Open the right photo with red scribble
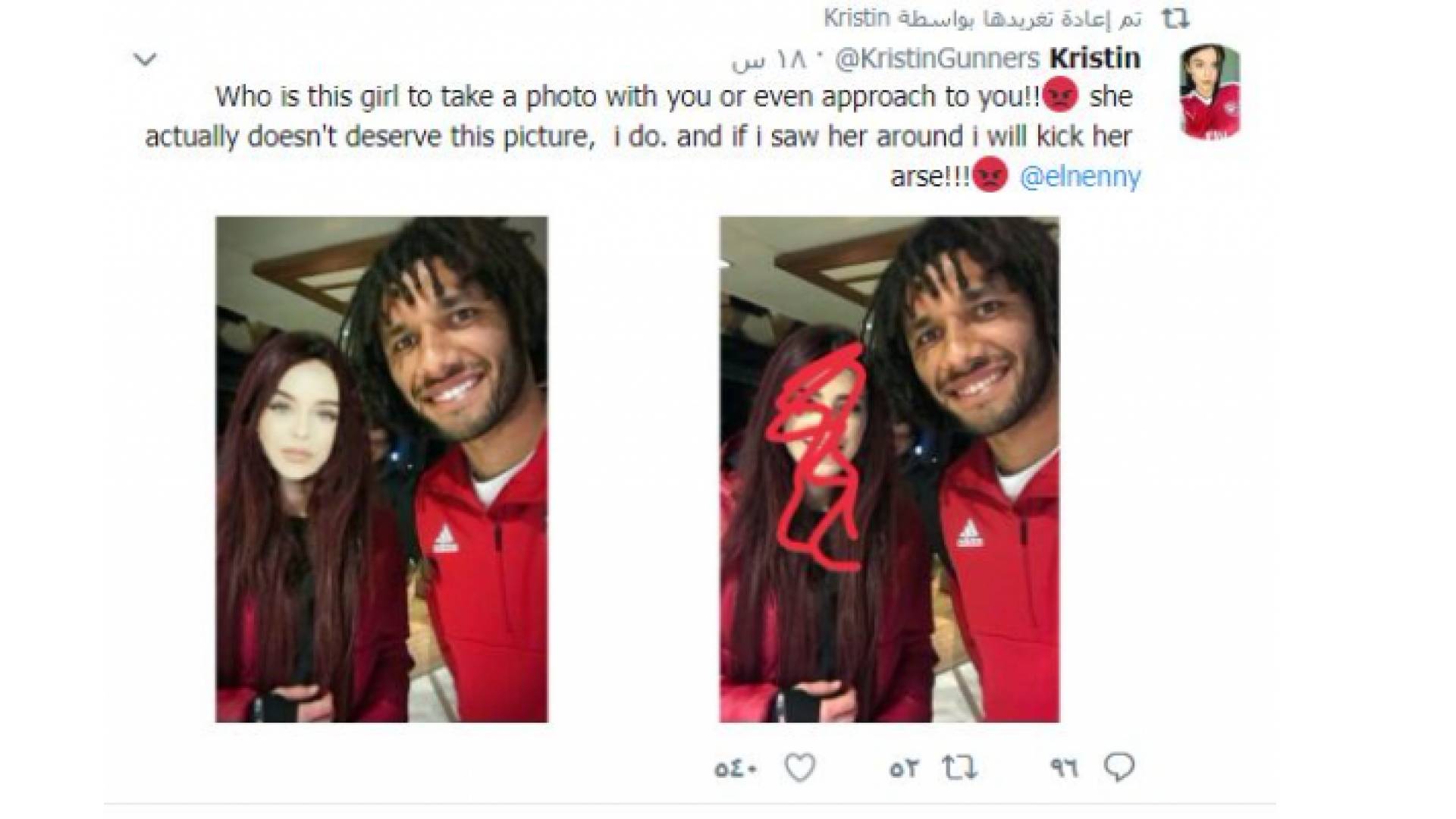This screenshot has height=819, width=1456. pyautogui.click(x=889, y=469)
